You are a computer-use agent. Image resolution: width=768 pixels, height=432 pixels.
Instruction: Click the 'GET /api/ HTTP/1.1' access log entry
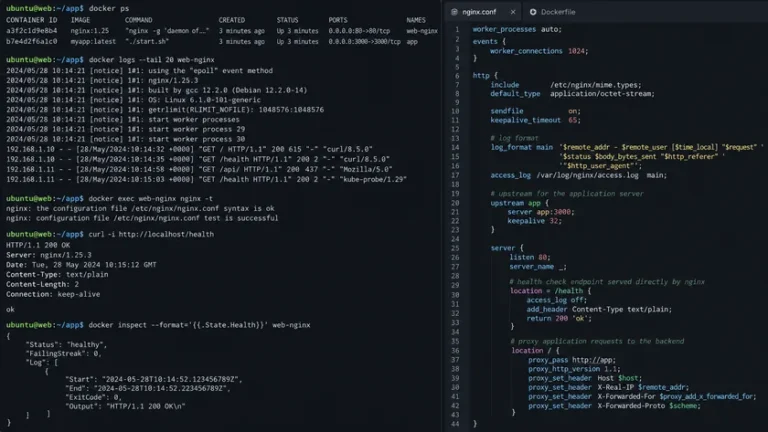199,169
